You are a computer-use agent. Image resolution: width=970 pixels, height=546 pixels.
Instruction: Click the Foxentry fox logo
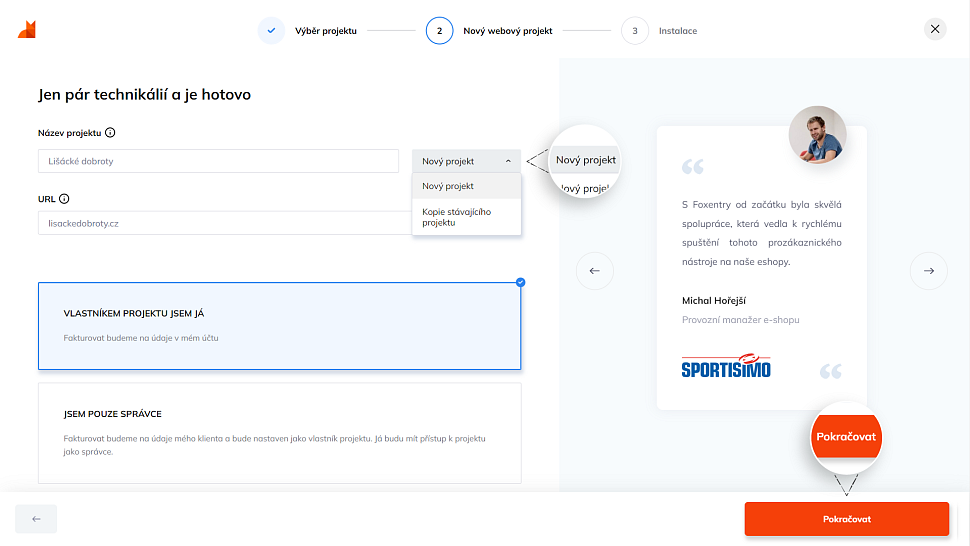tap(27, 30)
